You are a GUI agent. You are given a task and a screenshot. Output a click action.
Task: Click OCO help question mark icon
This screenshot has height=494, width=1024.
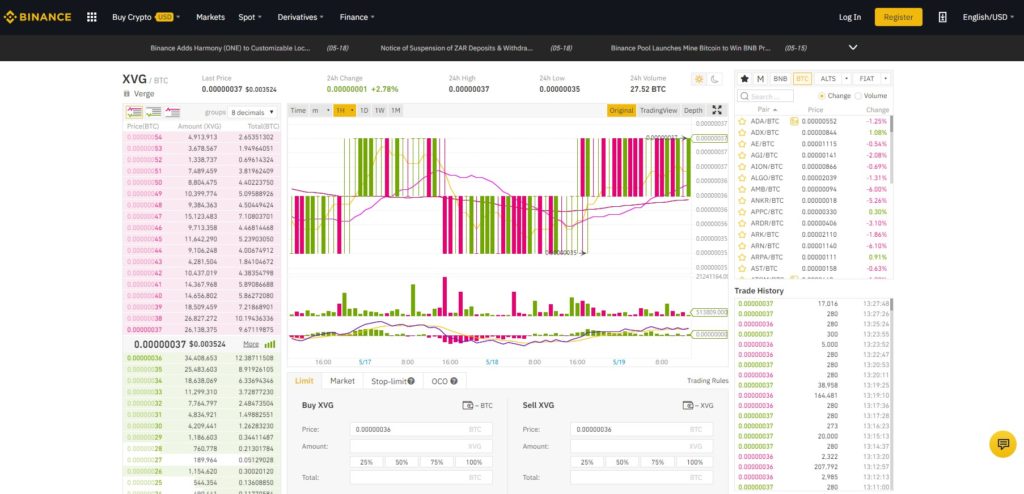coord(453,381)
